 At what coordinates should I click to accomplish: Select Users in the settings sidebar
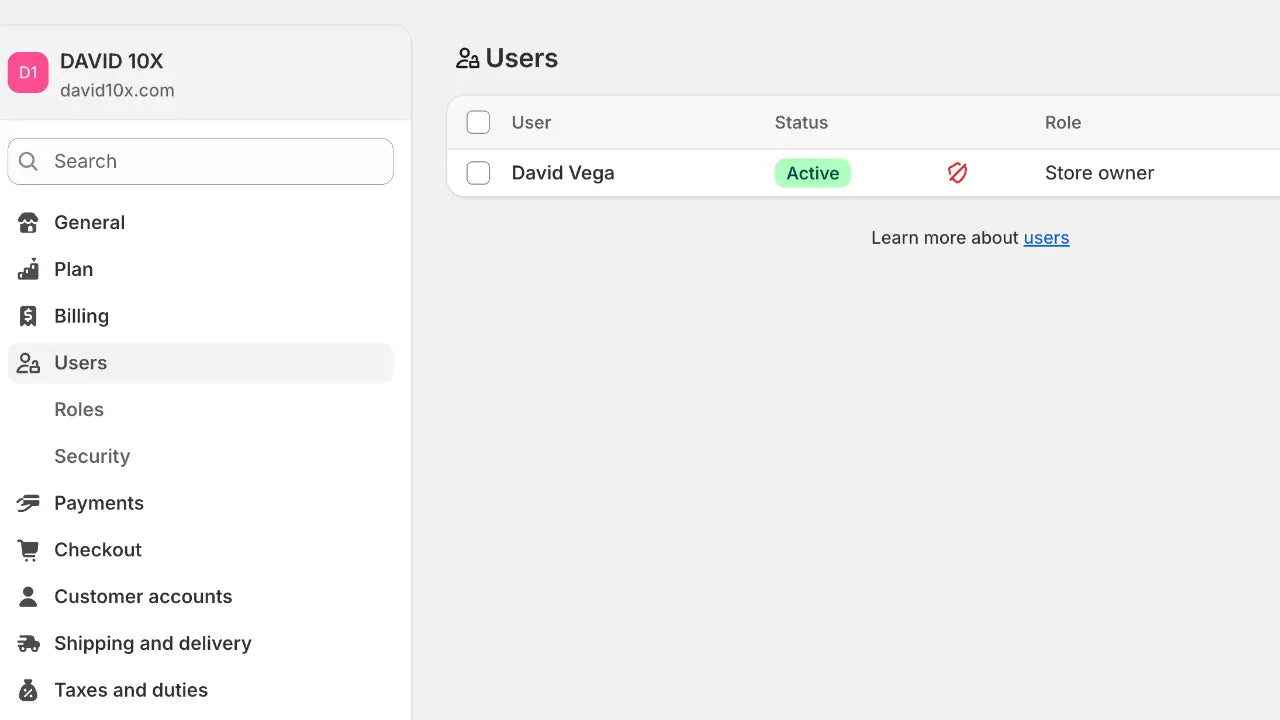[80, 363]
